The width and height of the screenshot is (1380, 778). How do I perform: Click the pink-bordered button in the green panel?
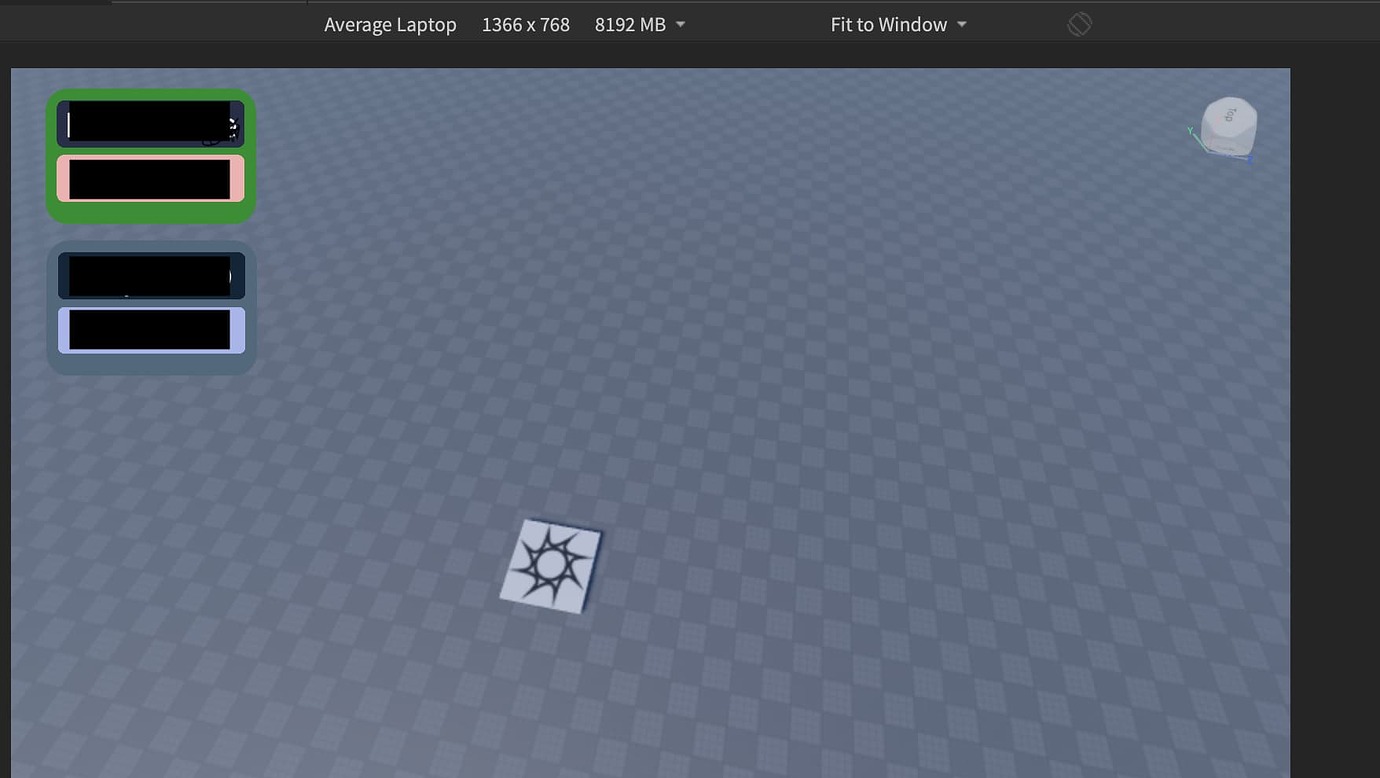[x=150, y=179]
